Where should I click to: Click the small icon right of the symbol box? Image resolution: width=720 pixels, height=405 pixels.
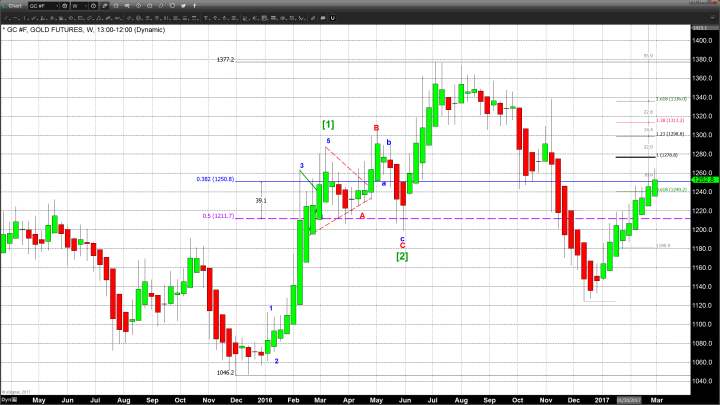coord(64,6)
